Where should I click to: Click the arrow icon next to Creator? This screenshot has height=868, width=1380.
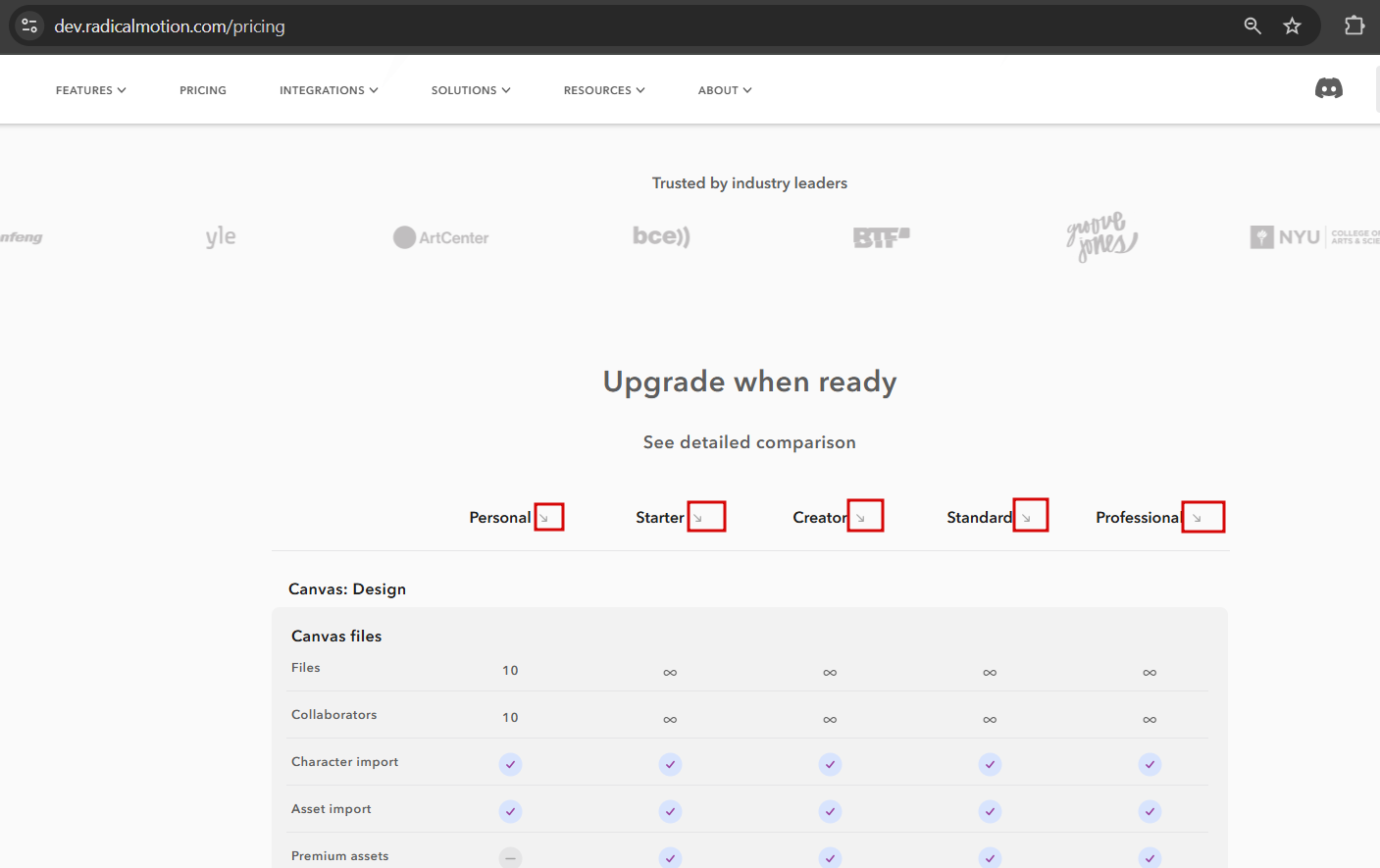(x=860, y=518)
